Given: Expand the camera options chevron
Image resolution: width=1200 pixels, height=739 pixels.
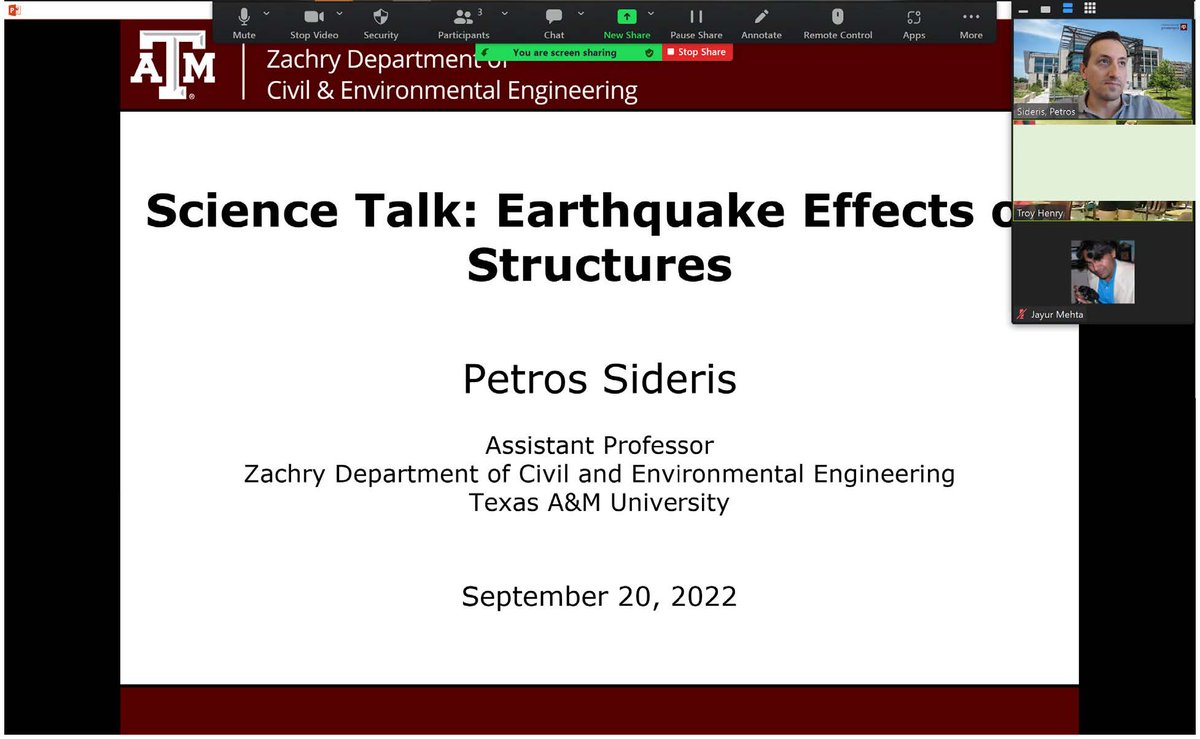Looking at the screenshot, I should click(338, 15).
